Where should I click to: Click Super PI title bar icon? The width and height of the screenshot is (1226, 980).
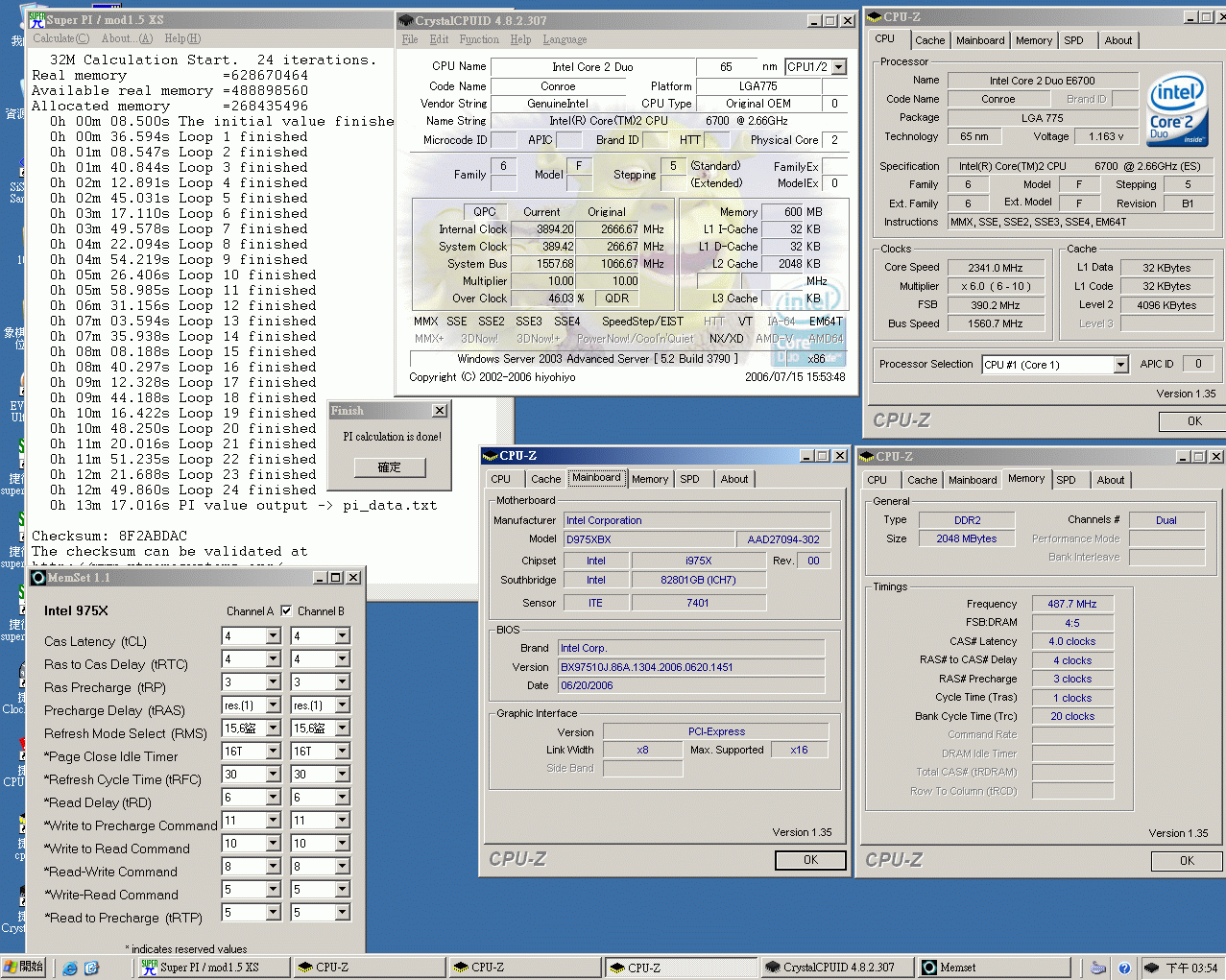(x=36, y=19)
